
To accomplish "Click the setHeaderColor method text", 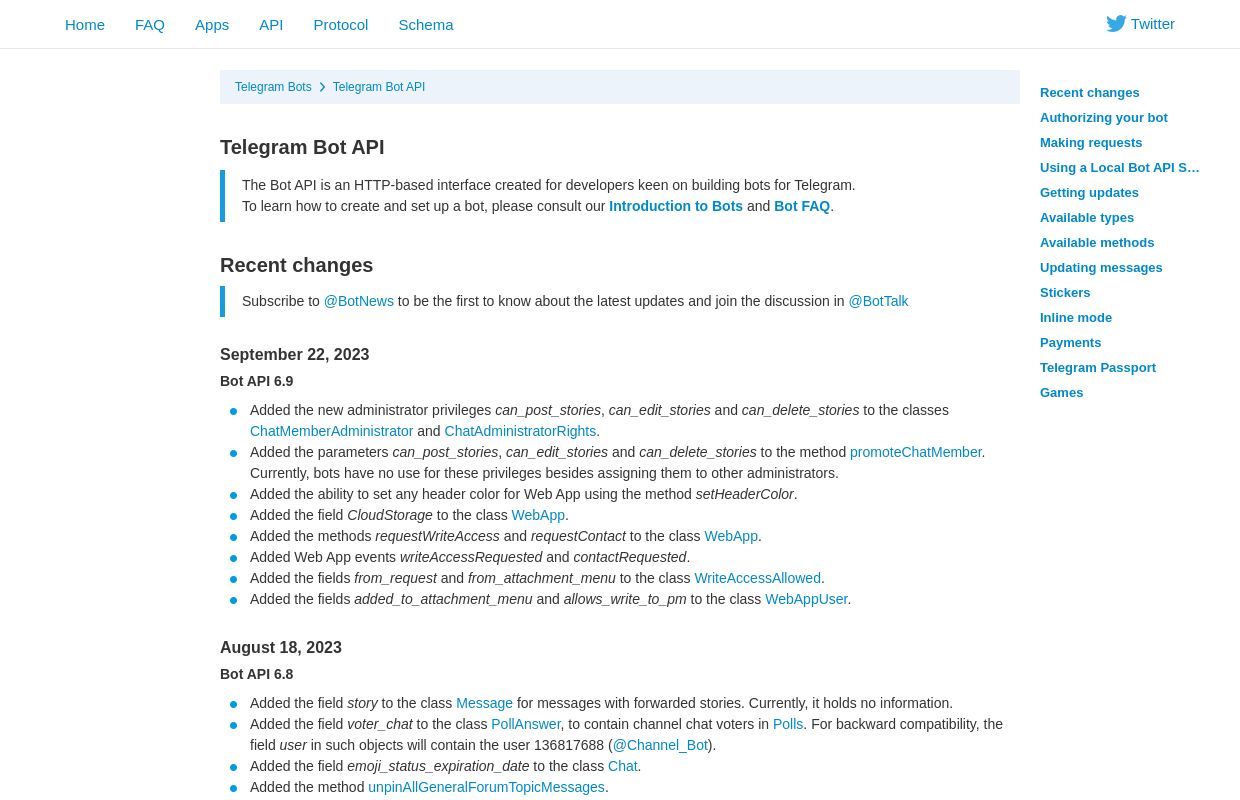I will point(745,494).
